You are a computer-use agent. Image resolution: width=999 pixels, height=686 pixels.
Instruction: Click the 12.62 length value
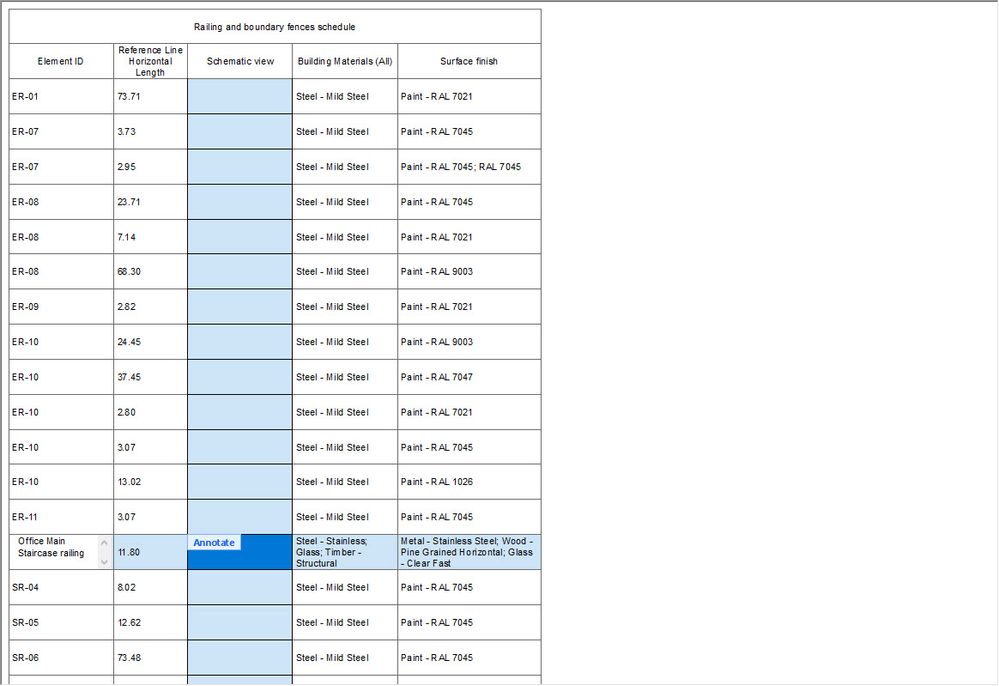pos(129,622)
